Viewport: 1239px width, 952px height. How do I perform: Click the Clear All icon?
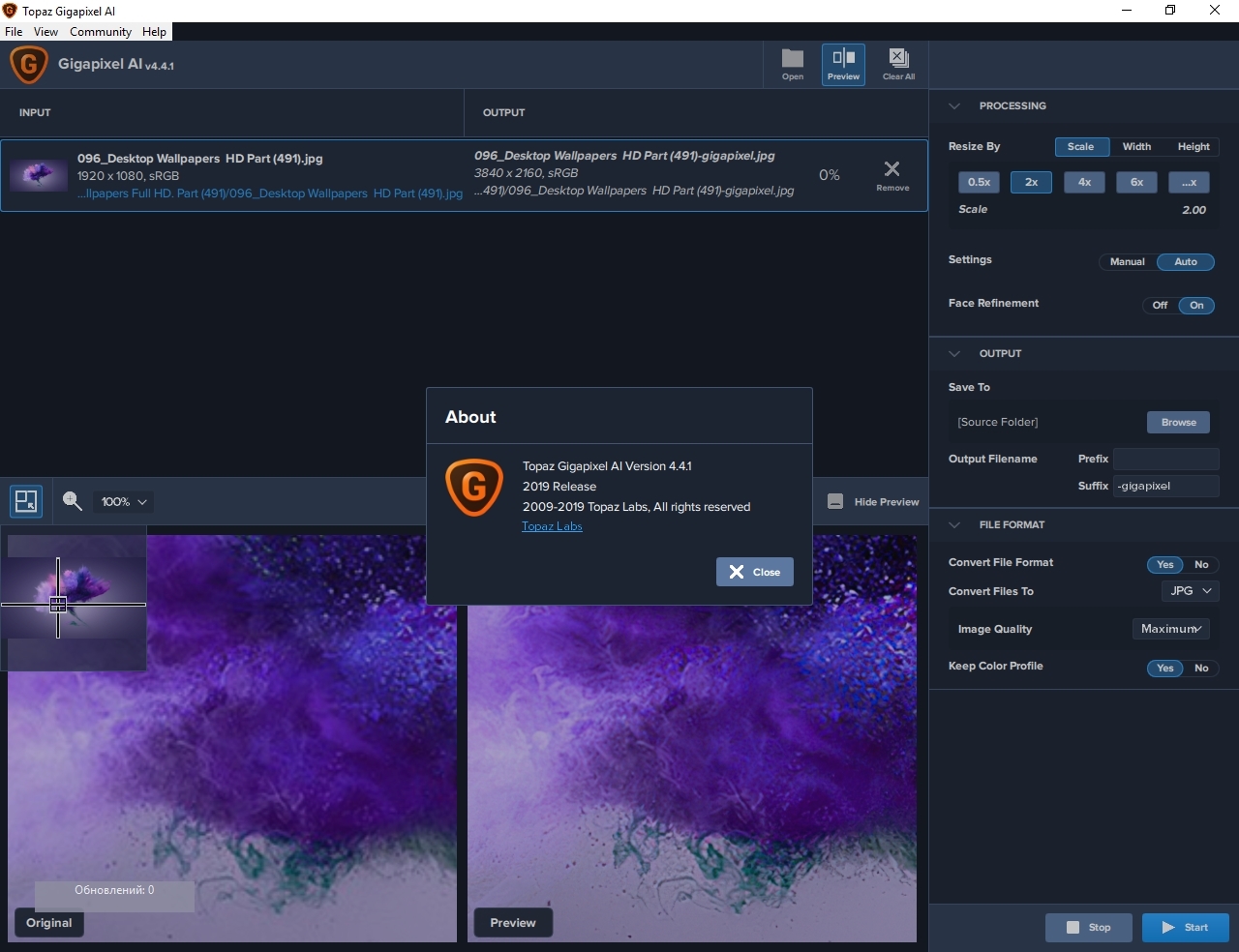(x=898, y=65)
